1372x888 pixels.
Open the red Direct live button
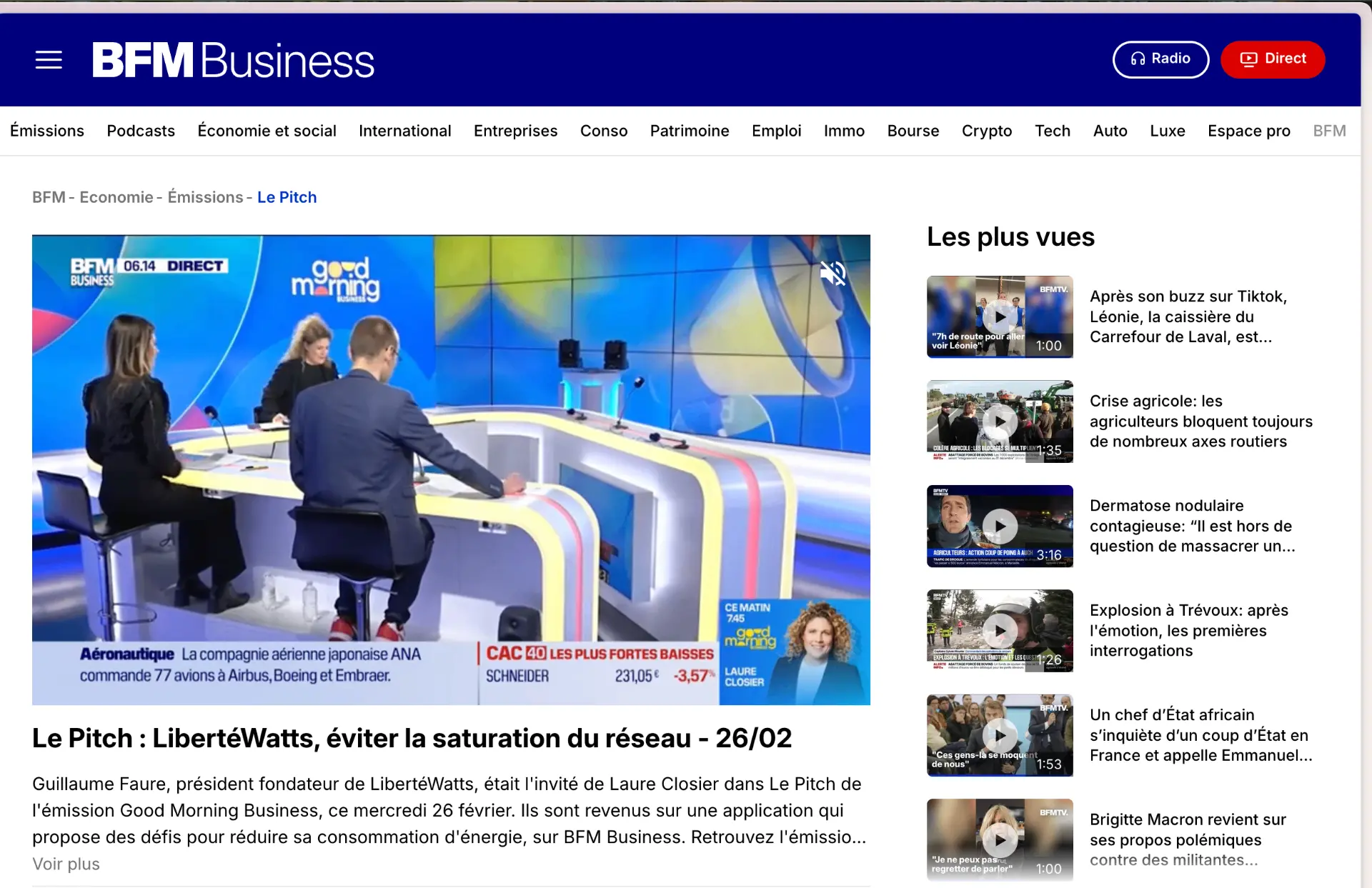click(1273, 59)
